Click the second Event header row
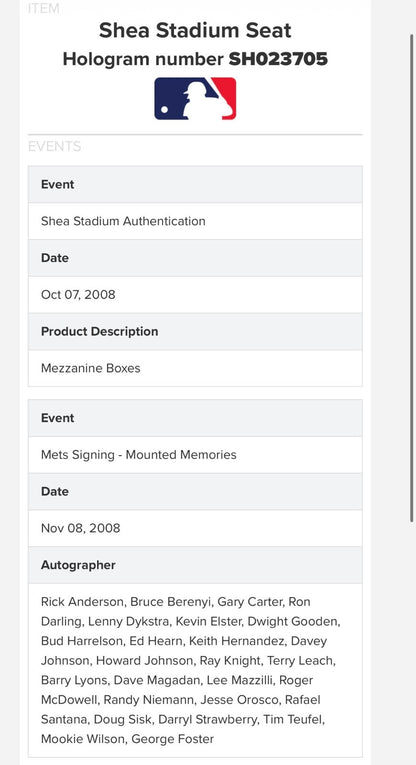The height and width of the screenshot is (765, 416). (195, 418)
